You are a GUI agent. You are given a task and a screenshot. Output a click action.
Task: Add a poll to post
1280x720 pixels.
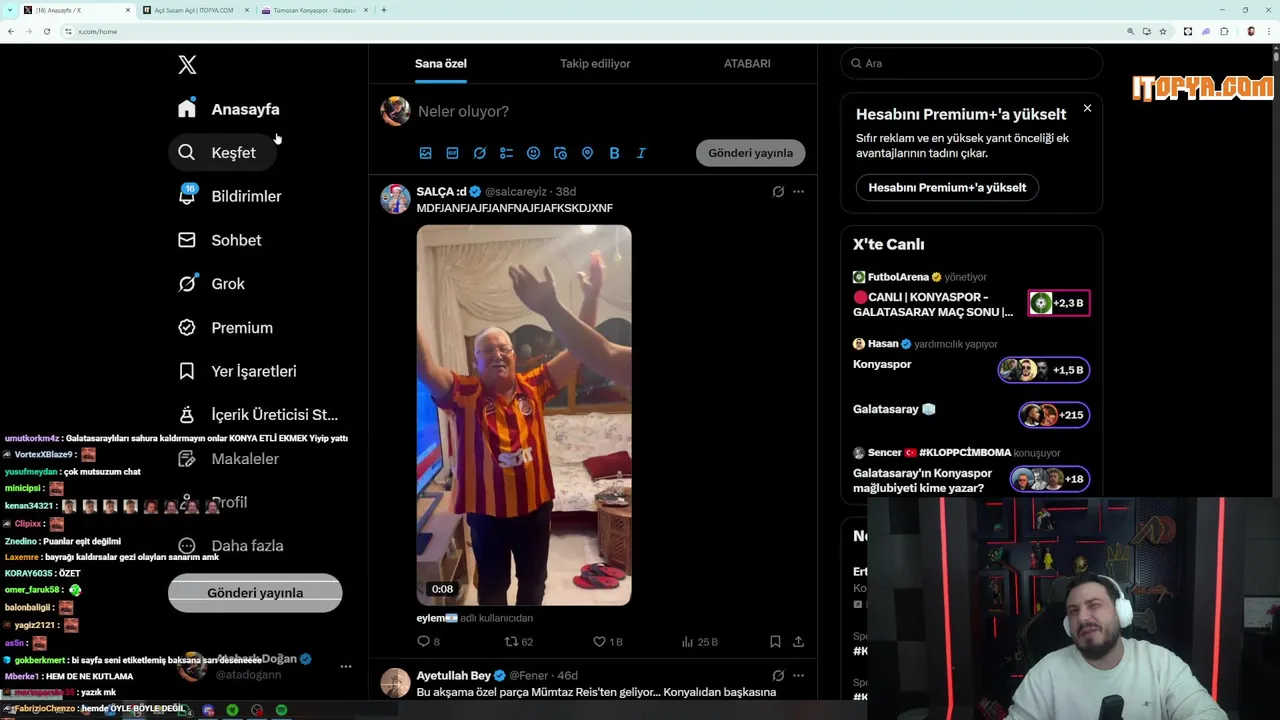click(x=506, y=153)
